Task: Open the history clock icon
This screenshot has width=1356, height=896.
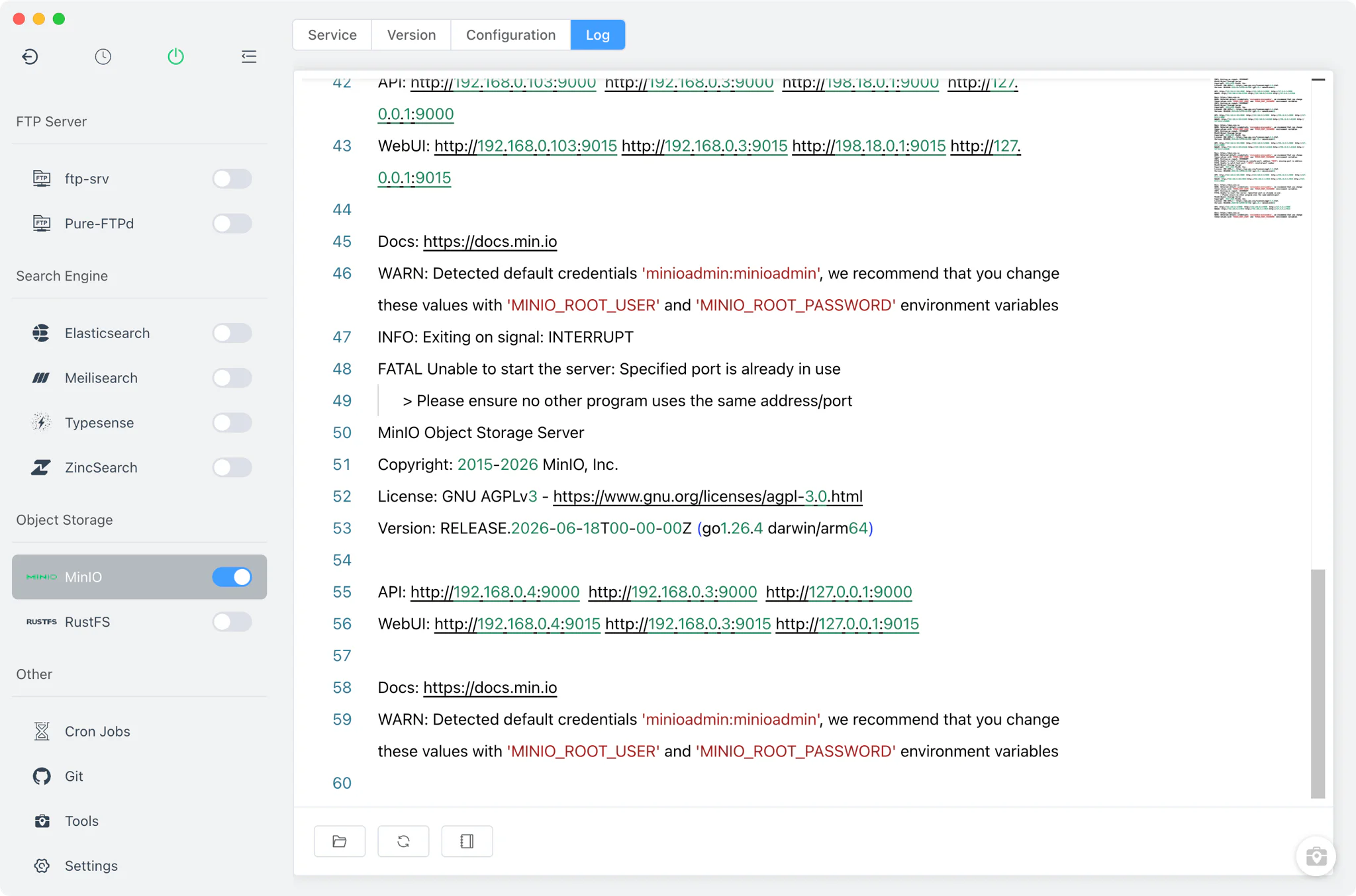Action: [103, 56]
